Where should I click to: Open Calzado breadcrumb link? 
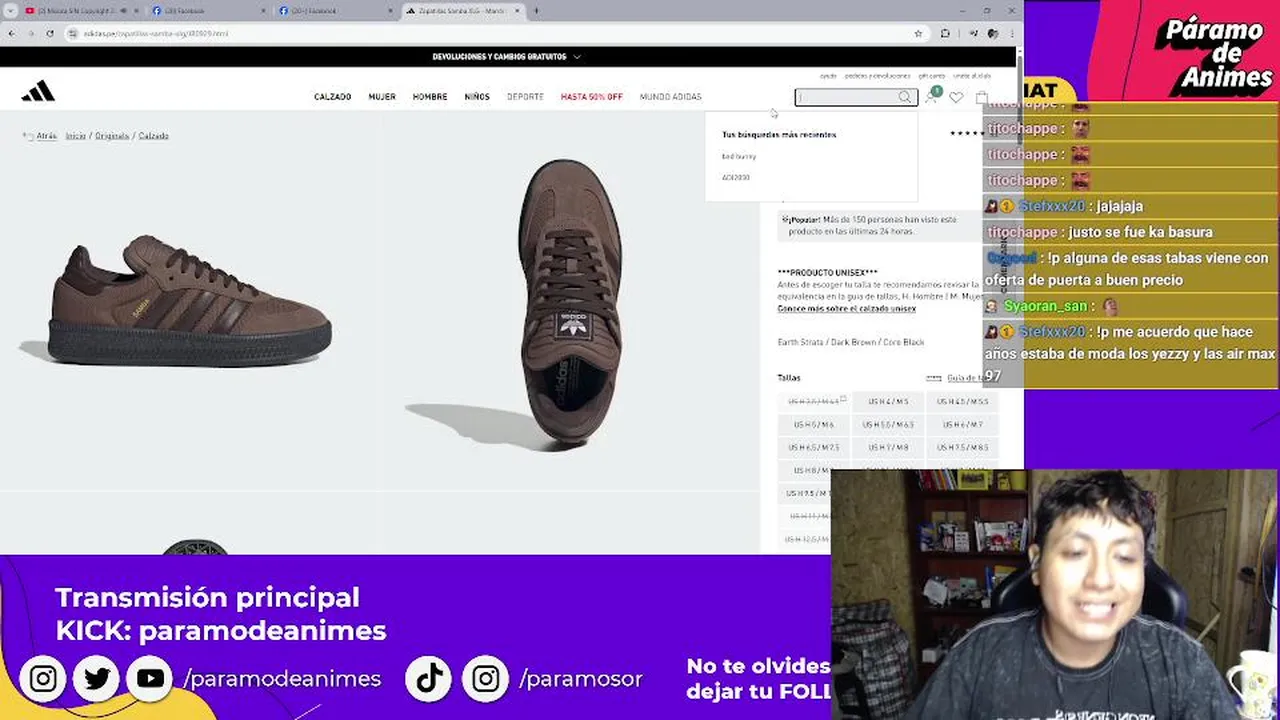(153, 136)
